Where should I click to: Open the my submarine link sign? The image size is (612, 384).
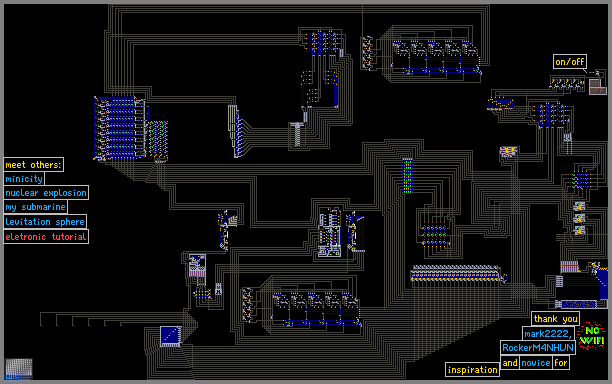point(36,207)
